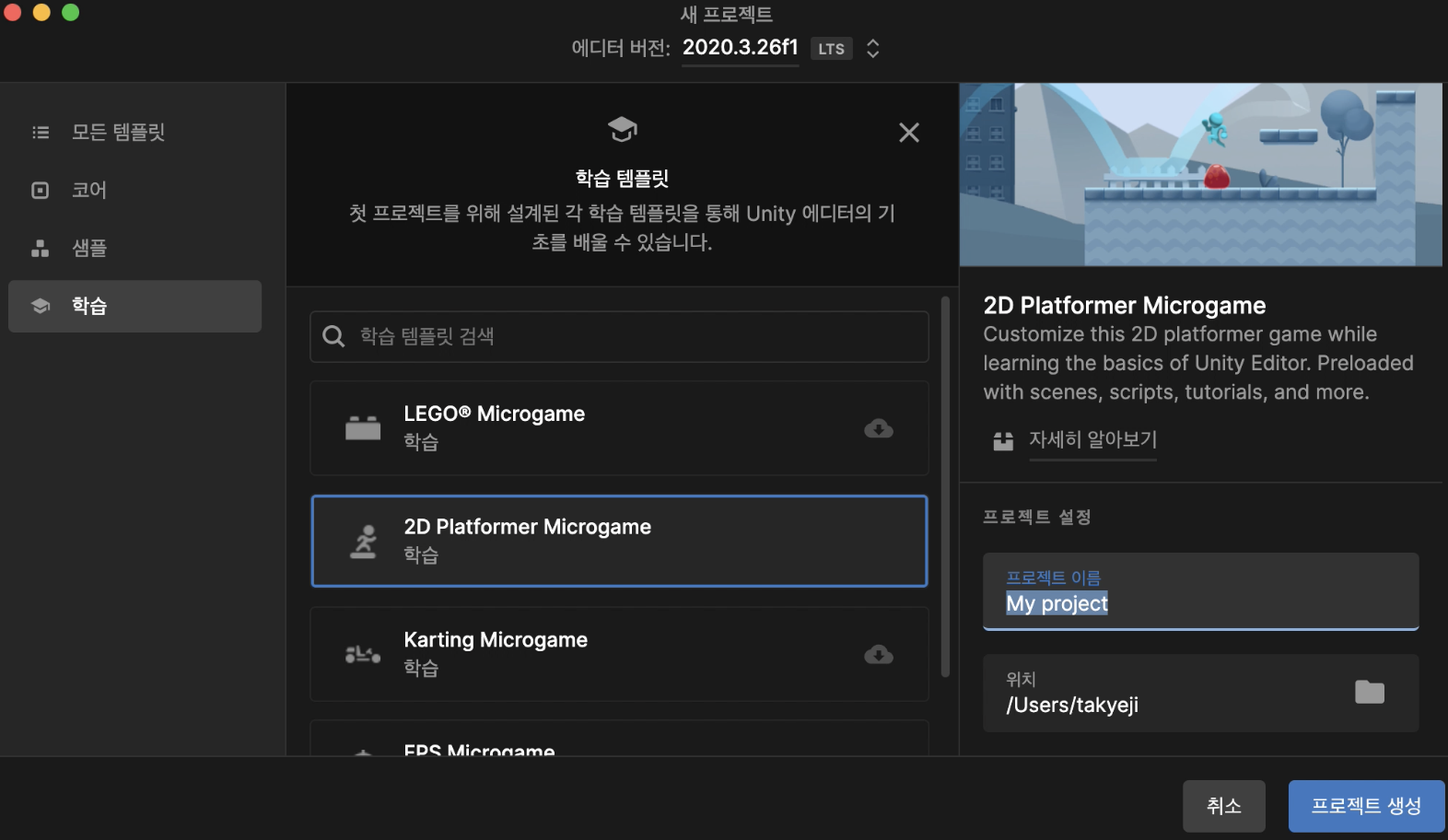
Task: Close the window with red button
Action: point(12,12)
